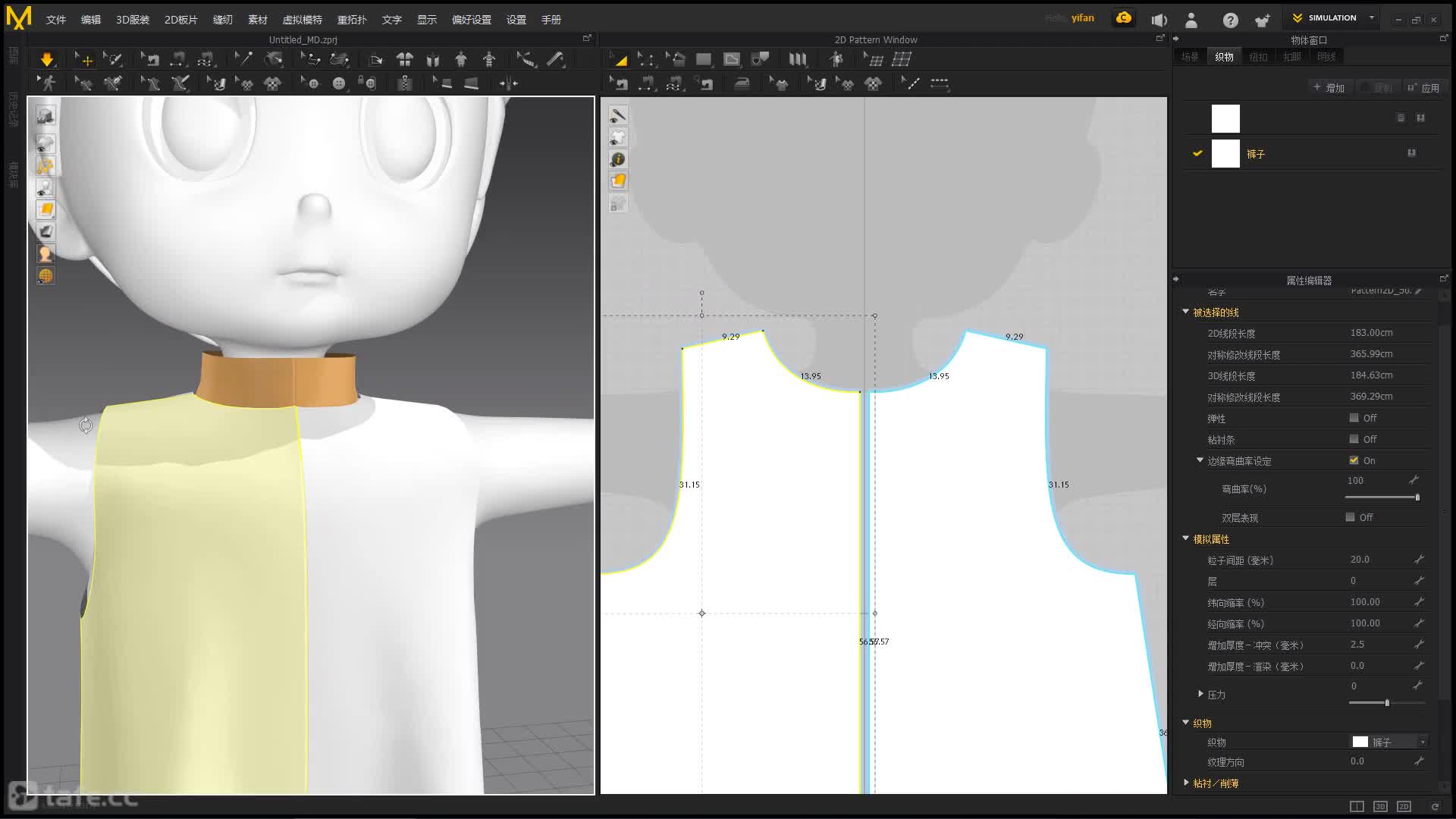This screenshot has width=1456, height=819.
Task: Toggle the 弹性 (elastic) Off checkbox
Action: (x=1354, y=418)
